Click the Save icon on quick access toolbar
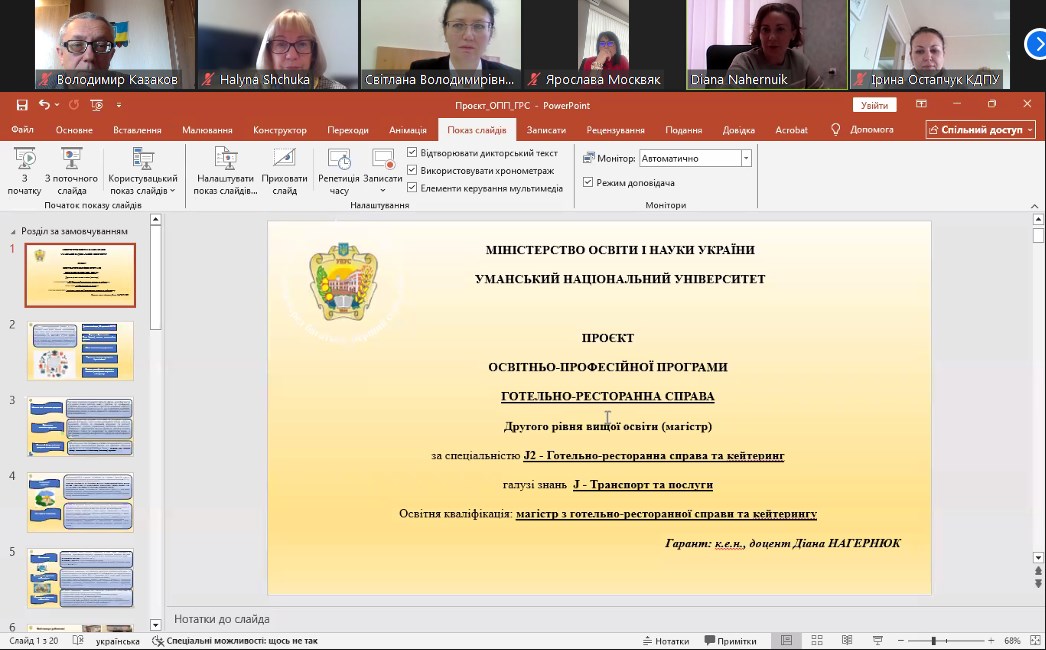 point(22,103)
